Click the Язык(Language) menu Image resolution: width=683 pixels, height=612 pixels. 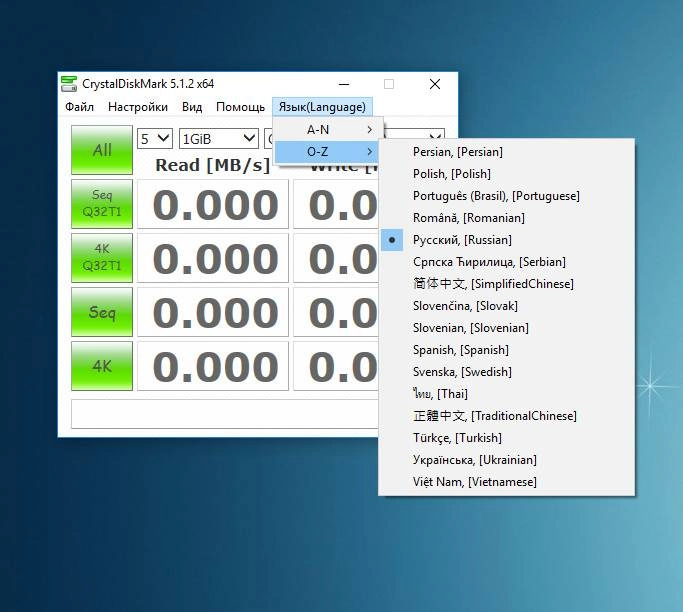coord(322,107)
